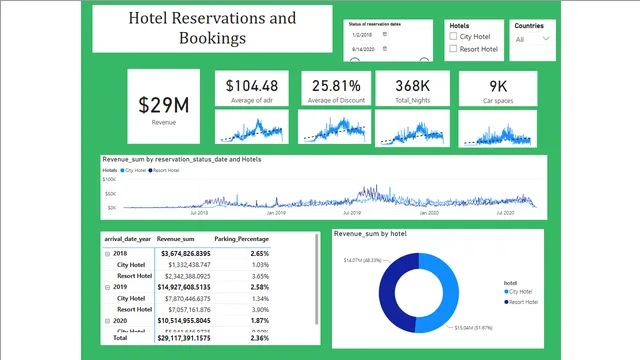Click the Countries 'All' selection box
The image size is (640, 360).
pyautogui.click(x=532, y=39)
